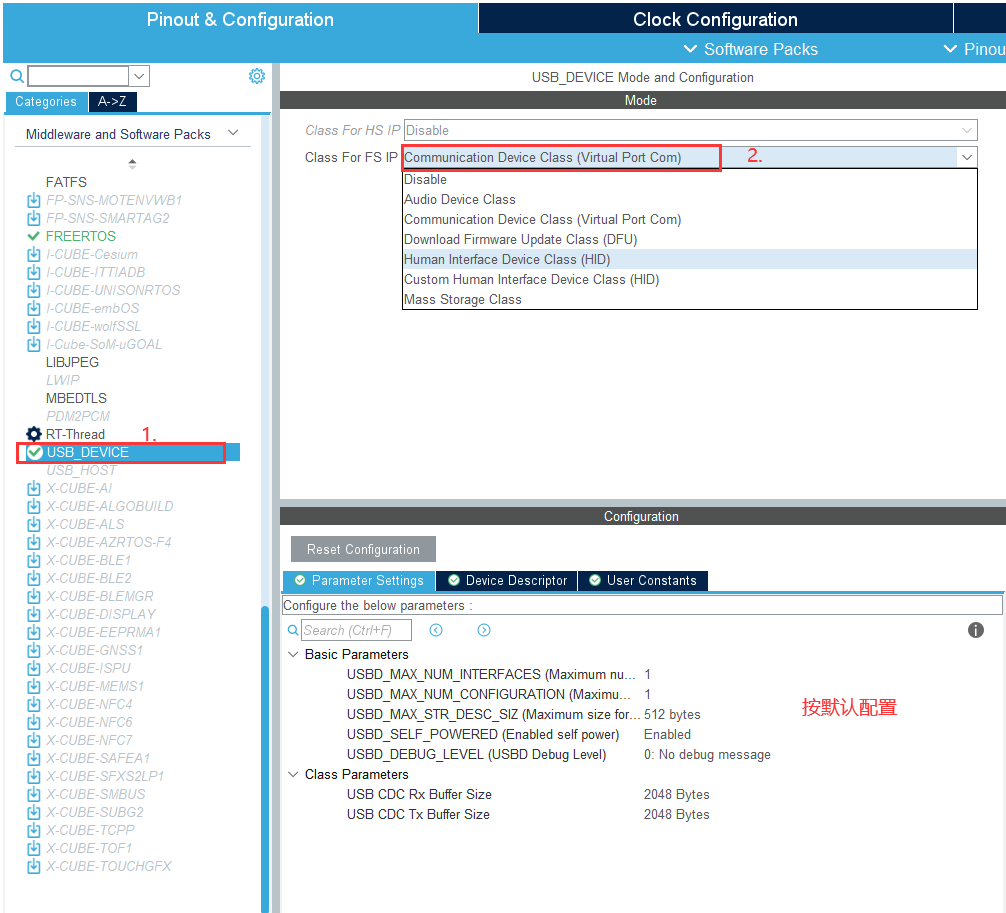Screen dimensions: 1006x913
Task: Click the up arrow above FATFS list
Action: 132,164
